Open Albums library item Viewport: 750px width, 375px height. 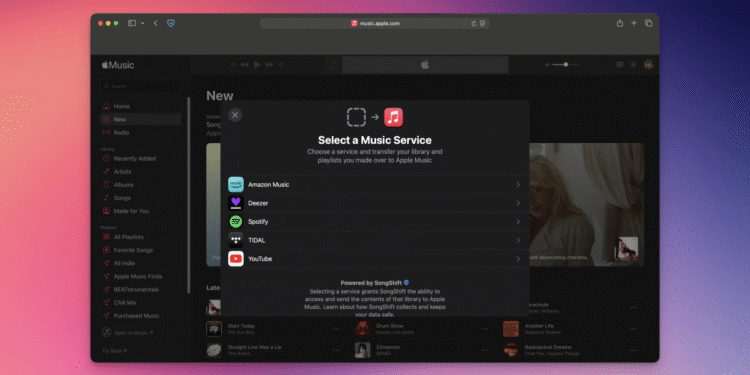pos(141,185)
